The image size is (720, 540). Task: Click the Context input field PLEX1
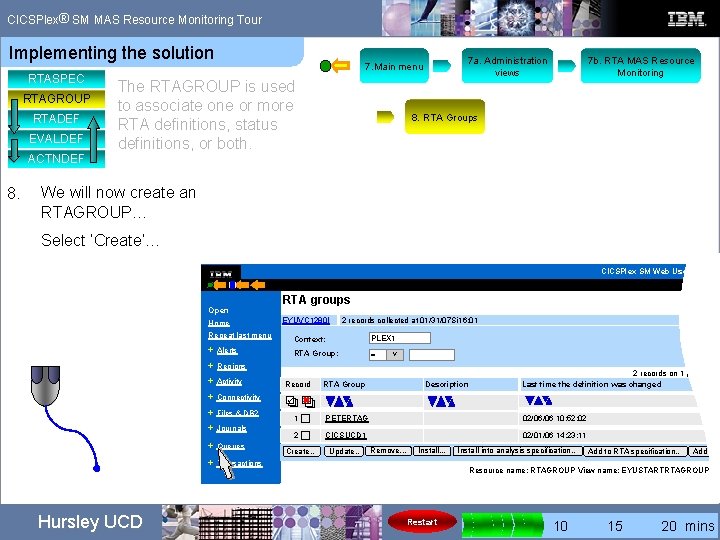[399, 338]
